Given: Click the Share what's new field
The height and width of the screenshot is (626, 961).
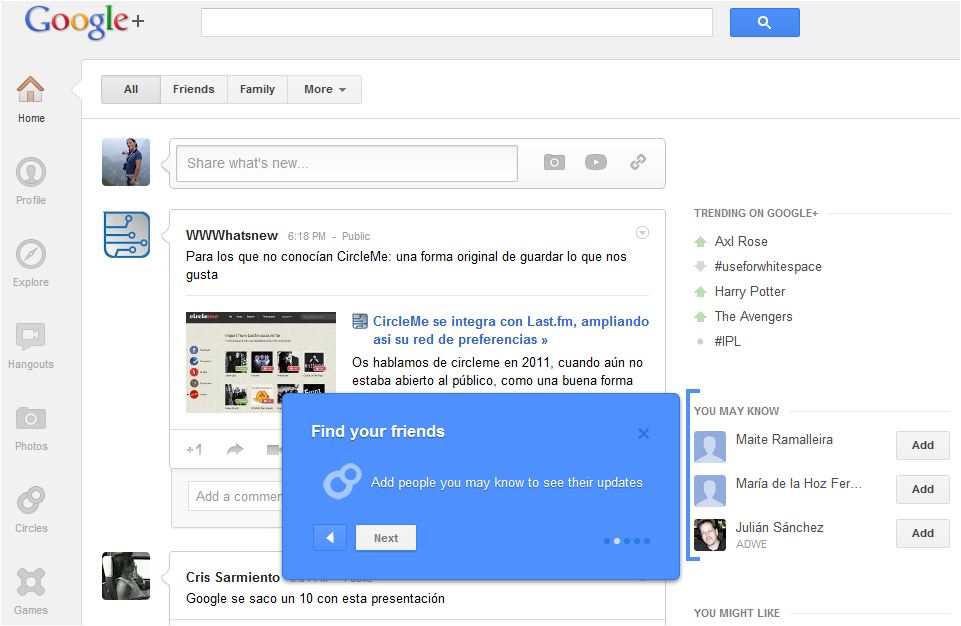Looking at the screenshot, I should click(x=346, y=163).
